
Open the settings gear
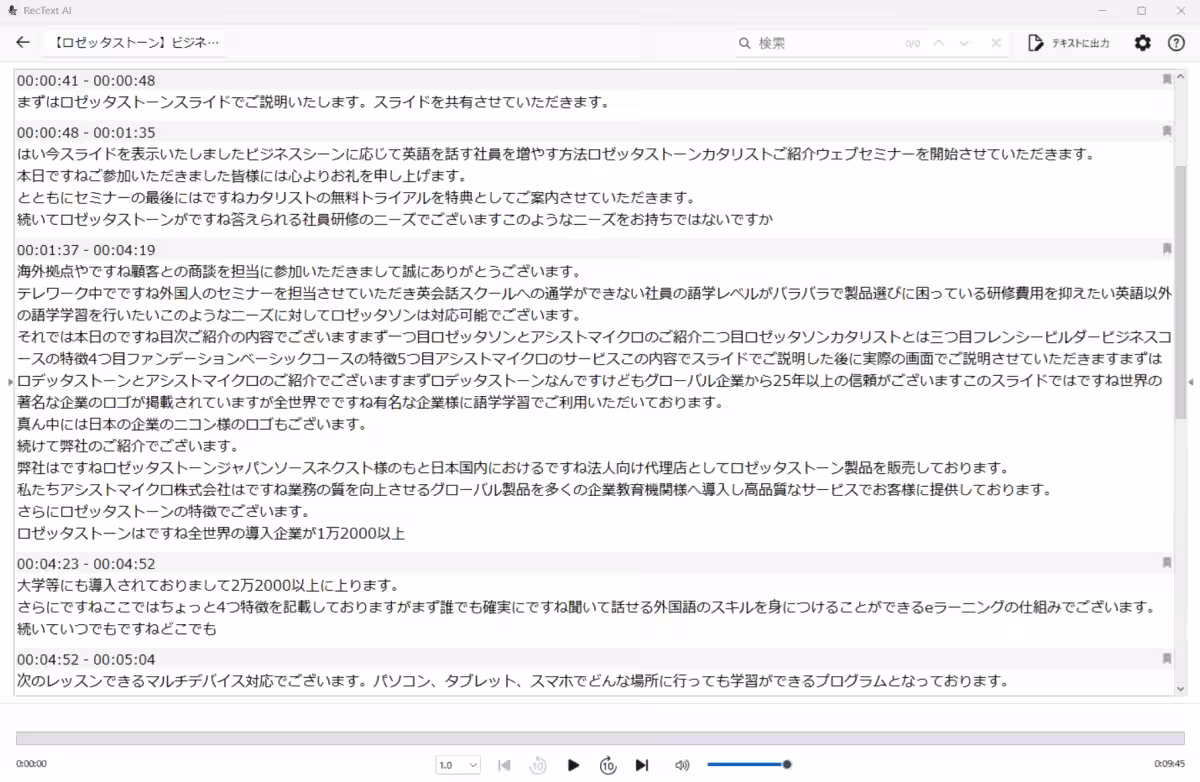click(1143, 43)
